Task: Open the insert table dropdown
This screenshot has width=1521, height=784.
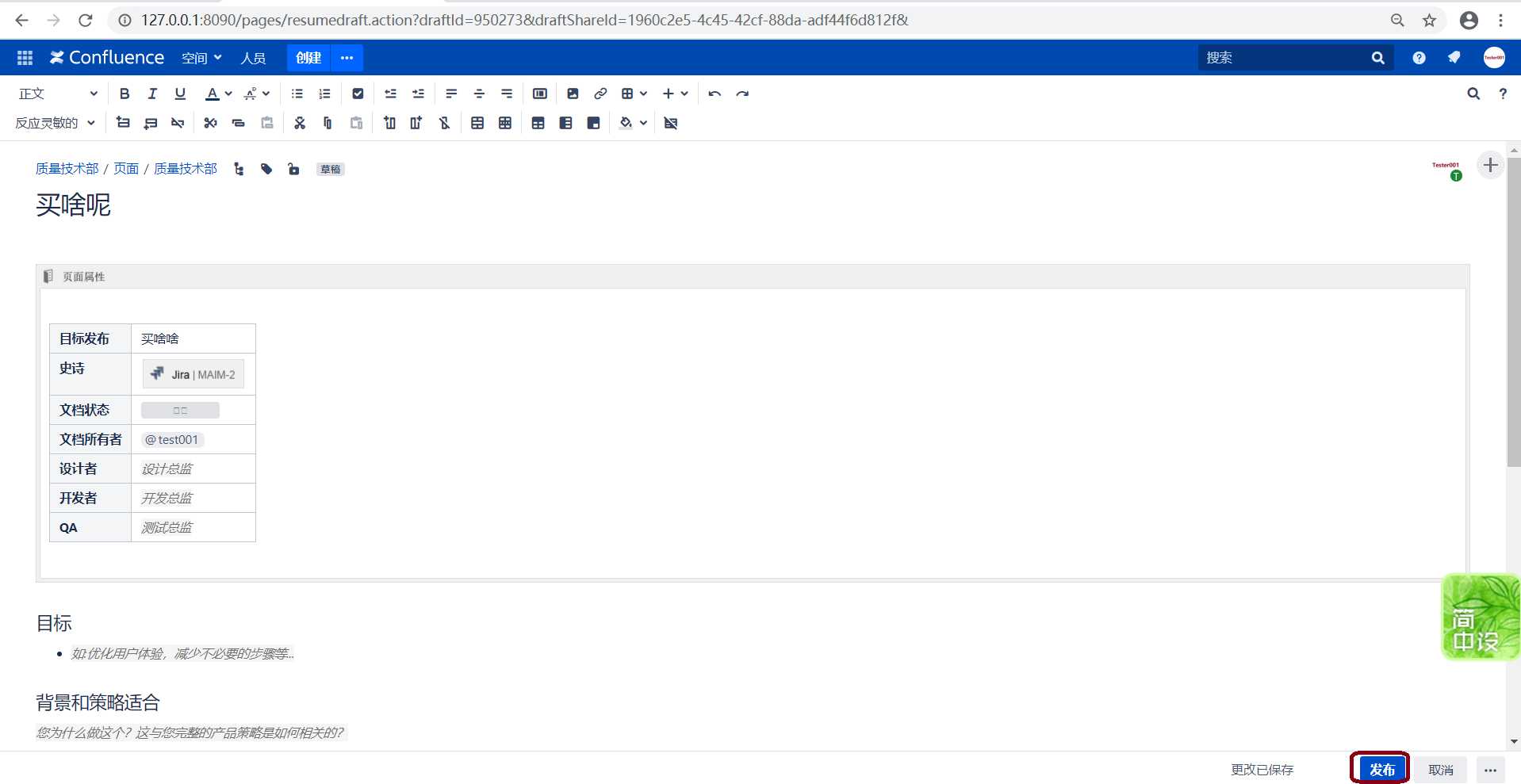Action: click(634, 94)
